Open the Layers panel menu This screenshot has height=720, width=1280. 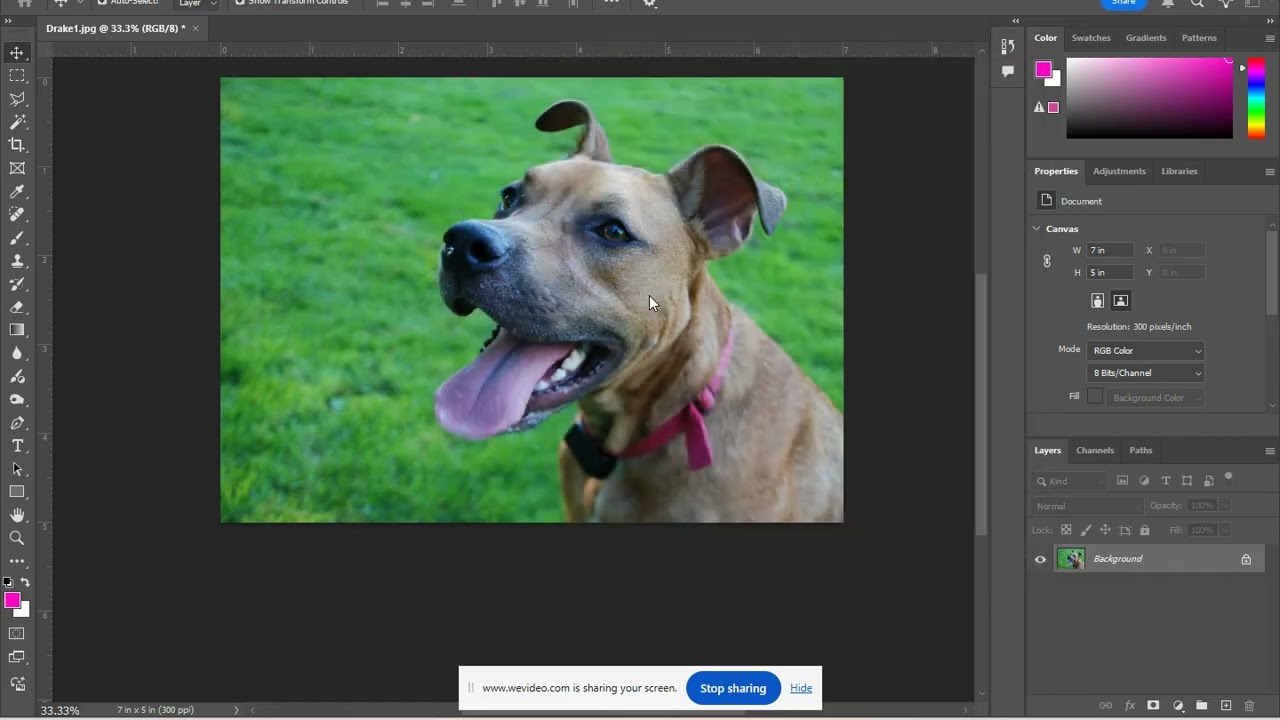(x=1270, y=450)
